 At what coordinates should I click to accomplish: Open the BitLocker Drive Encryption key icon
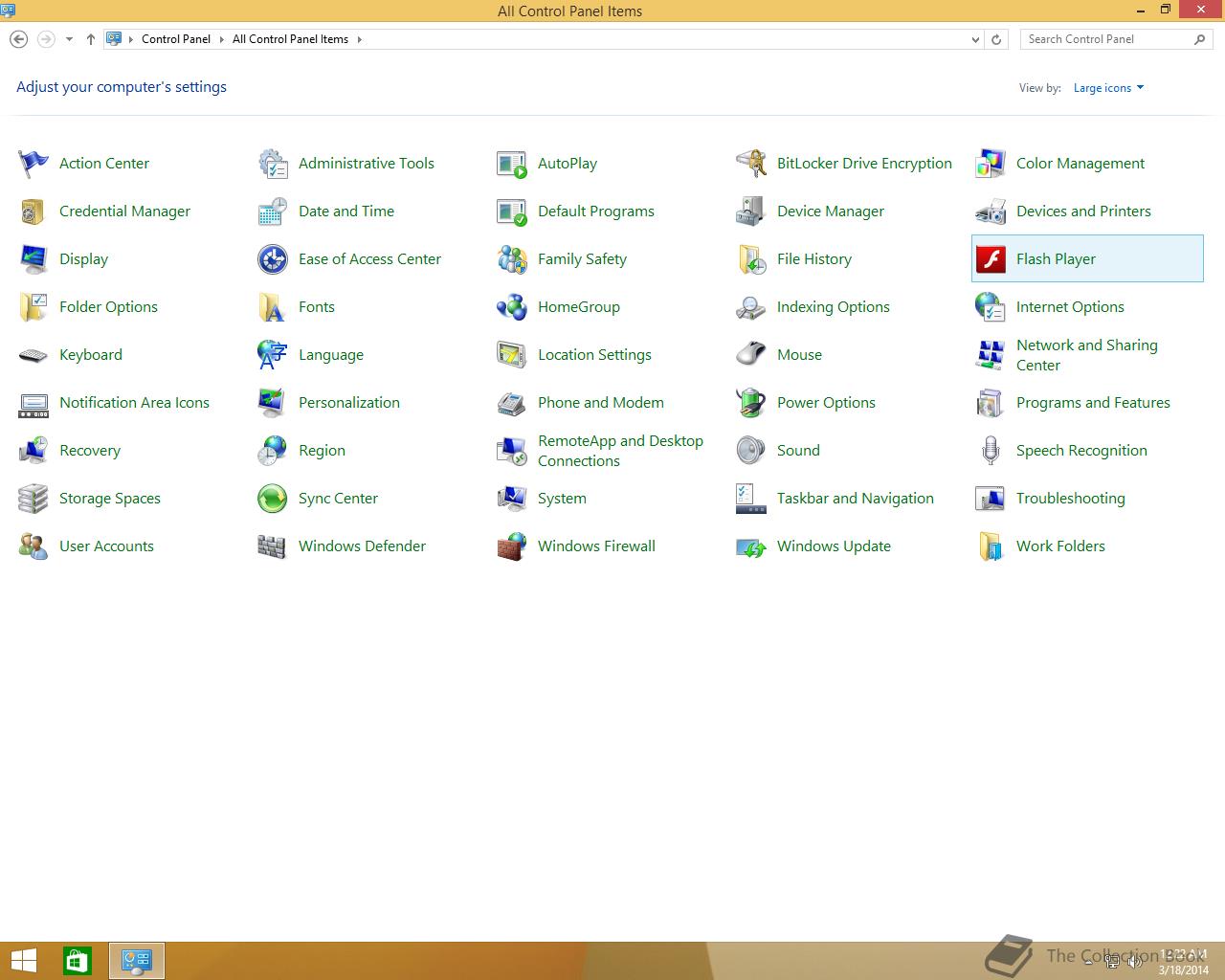tap(751, 164)
